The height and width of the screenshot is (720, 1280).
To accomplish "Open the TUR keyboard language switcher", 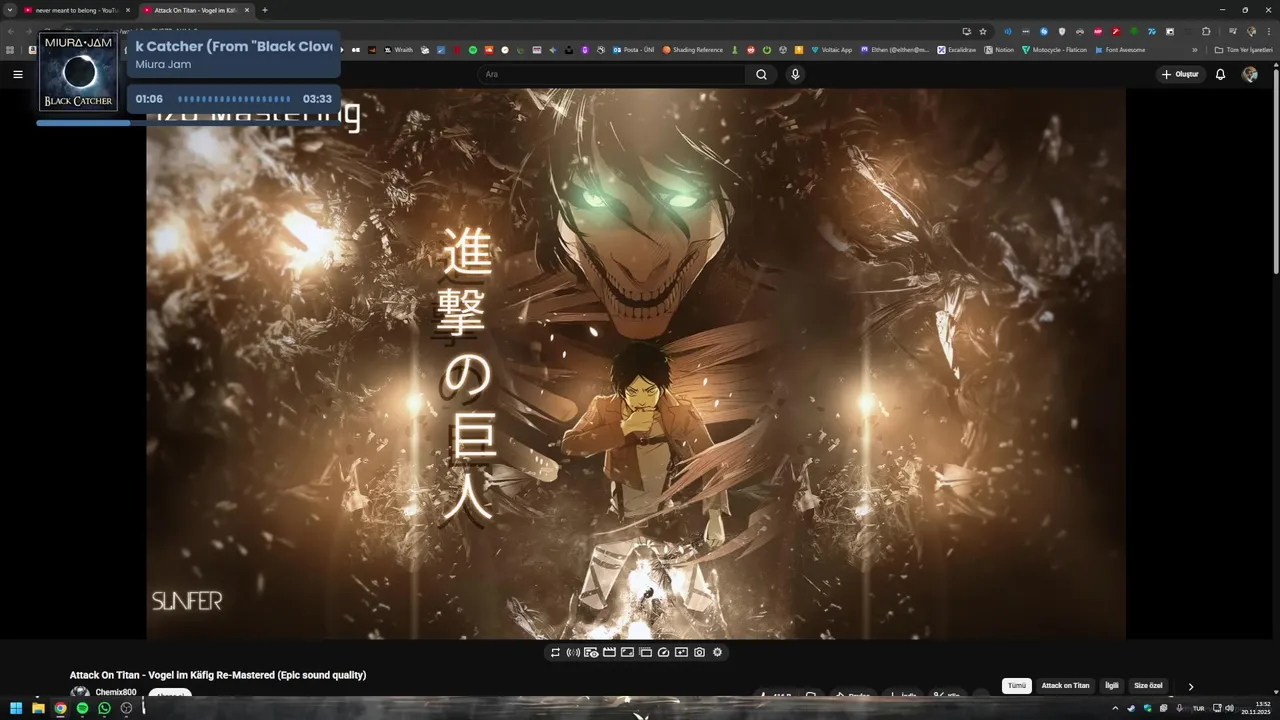I will (1198, 708).
